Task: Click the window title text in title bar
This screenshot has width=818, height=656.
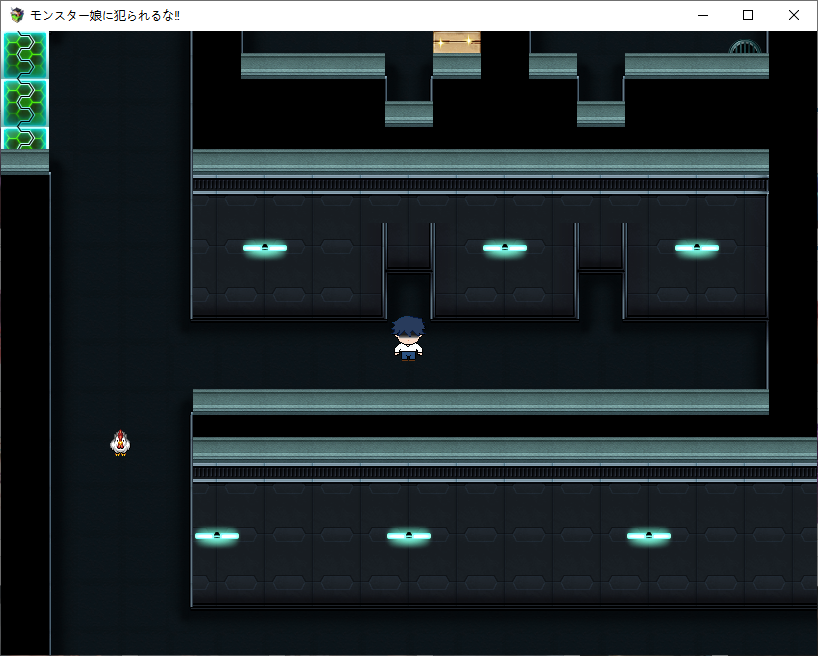Action: point(106,15)
